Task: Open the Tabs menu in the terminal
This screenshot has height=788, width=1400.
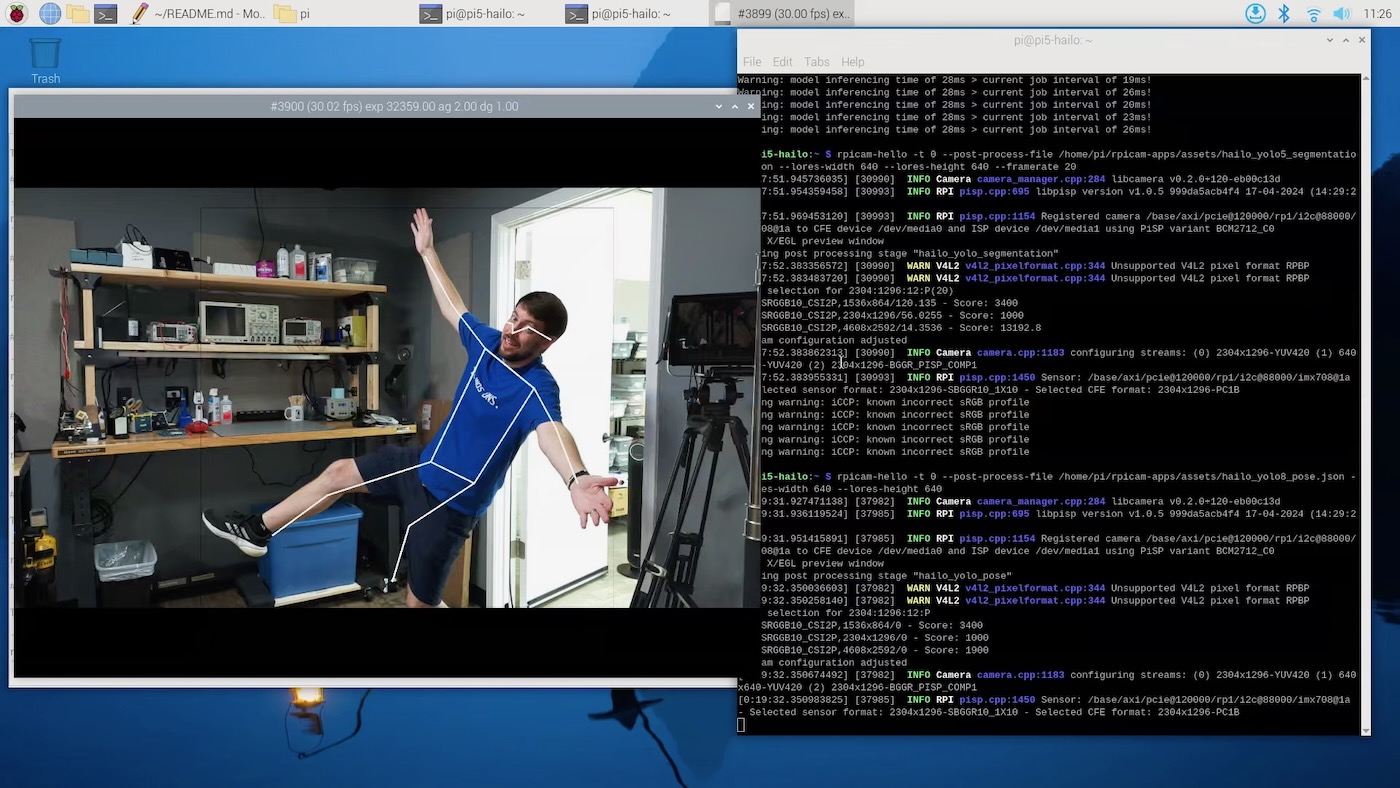Action: pyautogui.click(x=817, y=61)
